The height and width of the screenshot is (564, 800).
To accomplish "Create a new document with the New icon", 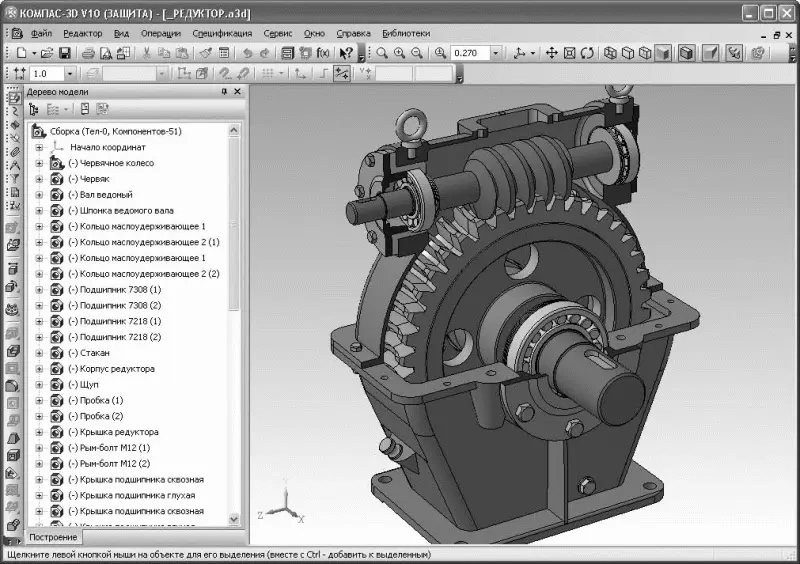I will click(x=21, y=53).
